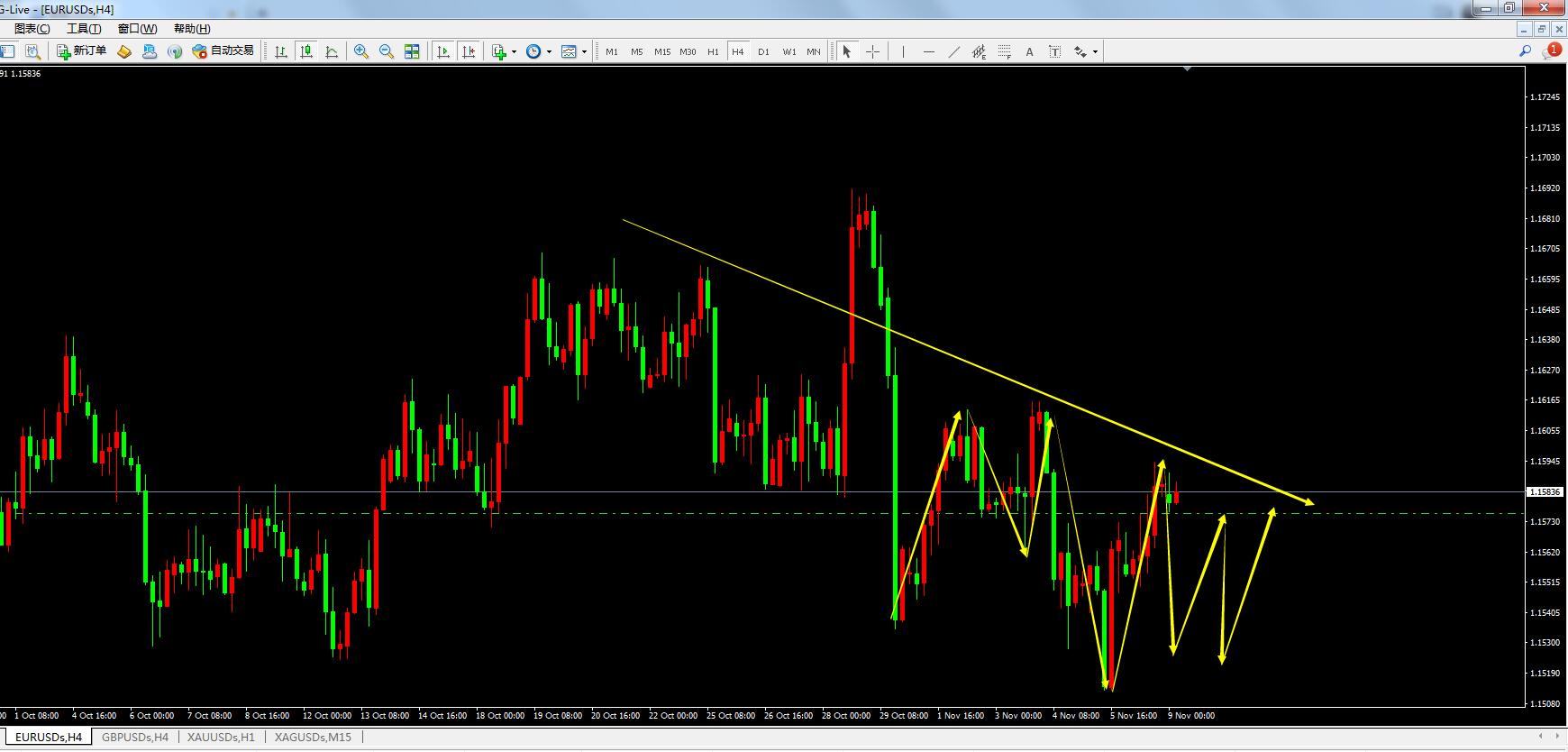This screenshot has width=1568, height=752.
Task: Select the equidistant channel tool
Action: tap(979, 51)
